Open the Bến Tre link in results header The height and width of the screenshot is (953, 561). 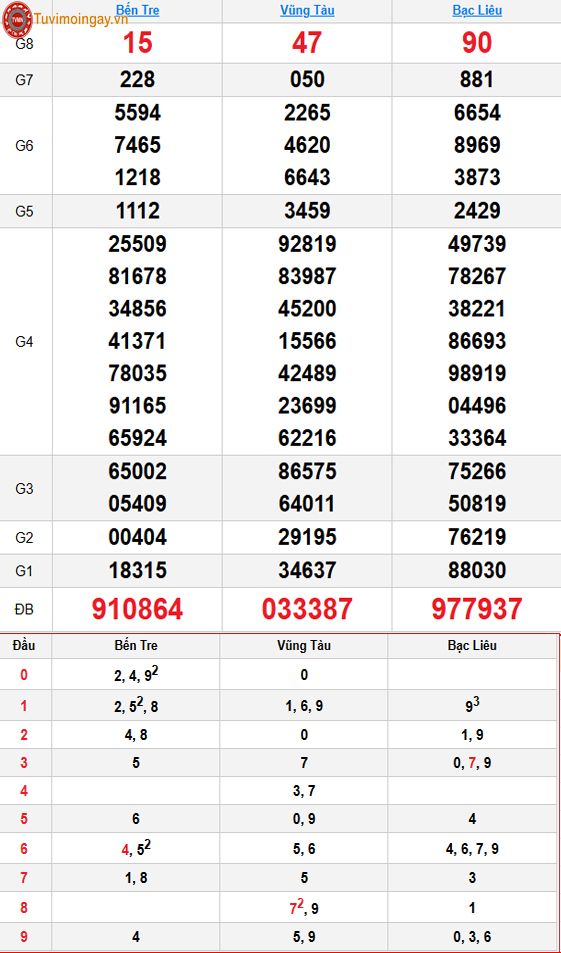[137, 10]
